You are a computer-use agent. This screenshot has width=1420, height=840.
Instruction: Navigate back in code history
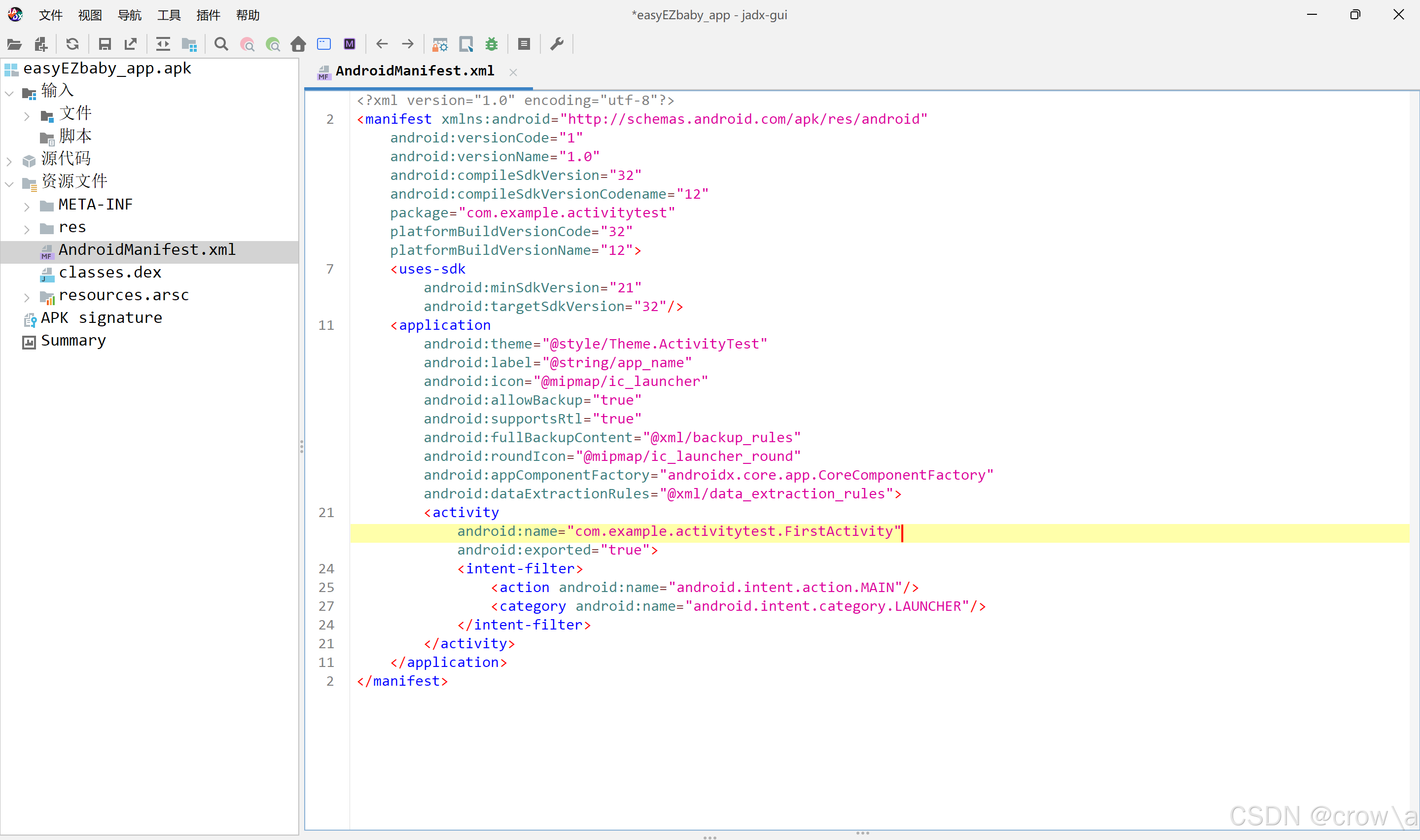382,44
